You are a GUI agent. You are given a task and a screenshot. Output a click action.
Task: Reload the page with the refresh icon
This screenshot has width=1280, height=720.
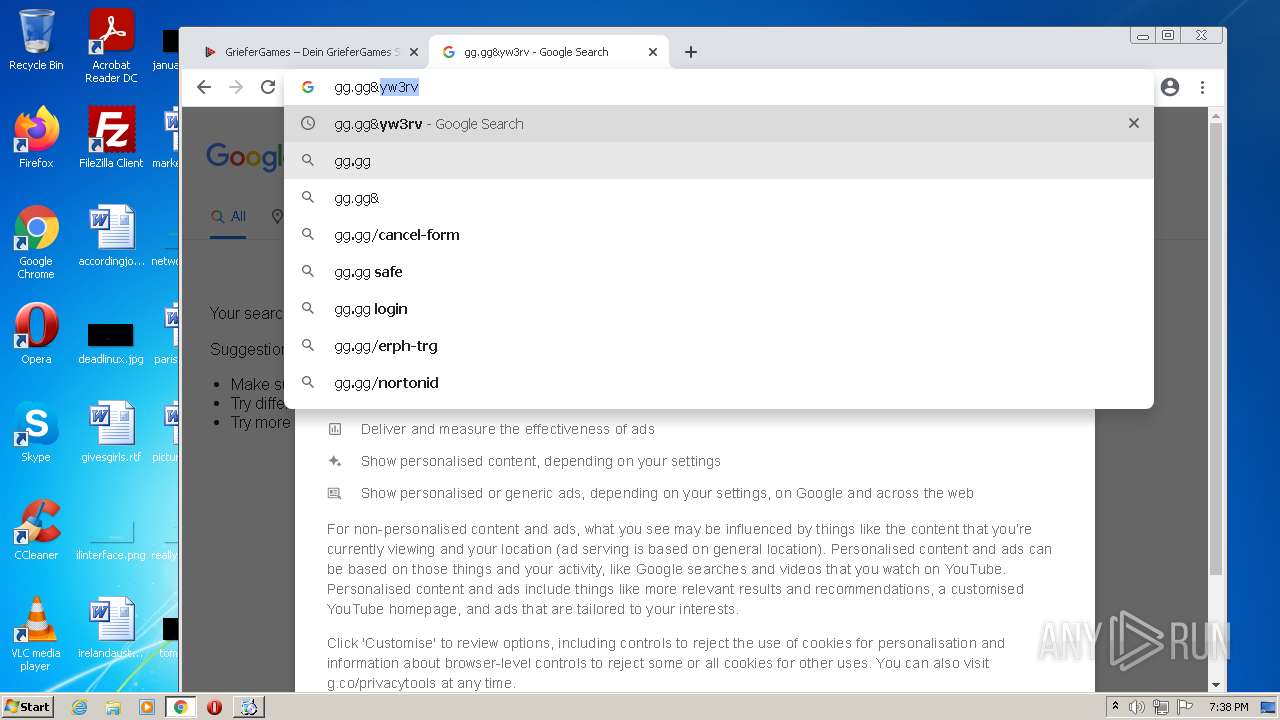(x=268, y=87)
